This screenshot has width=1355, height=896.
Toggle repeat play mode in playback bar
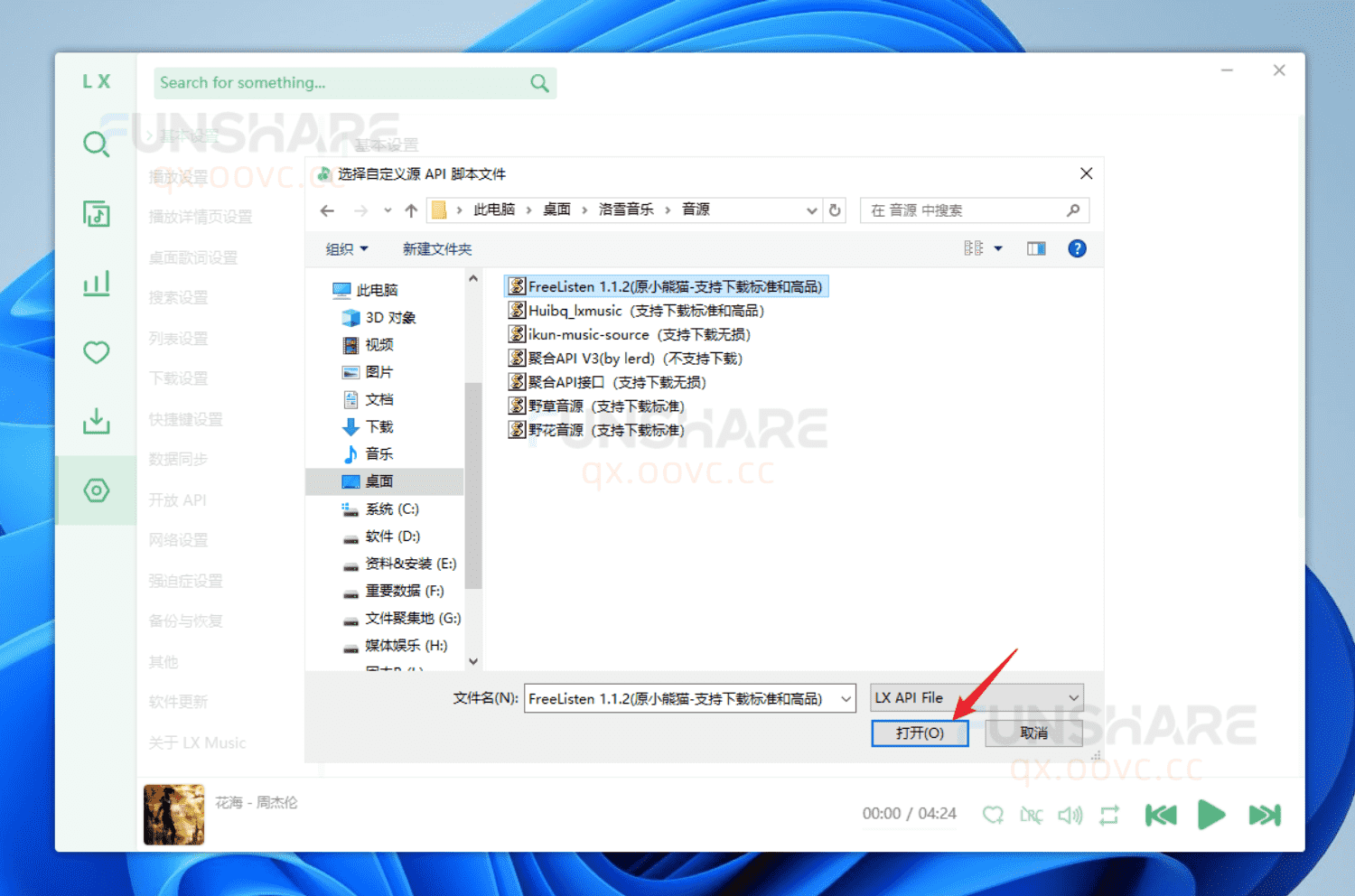1109,815
